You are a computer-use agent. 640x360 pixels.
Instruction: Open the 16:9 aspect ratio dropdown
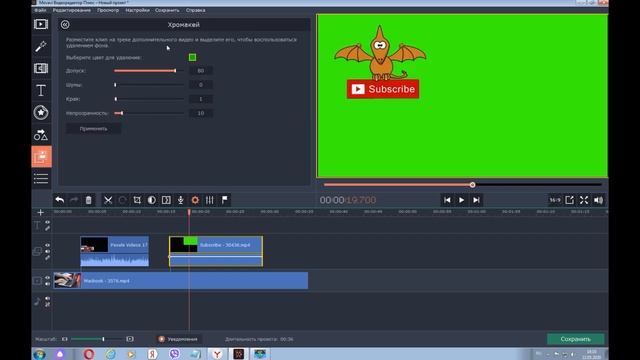[555, 200]
